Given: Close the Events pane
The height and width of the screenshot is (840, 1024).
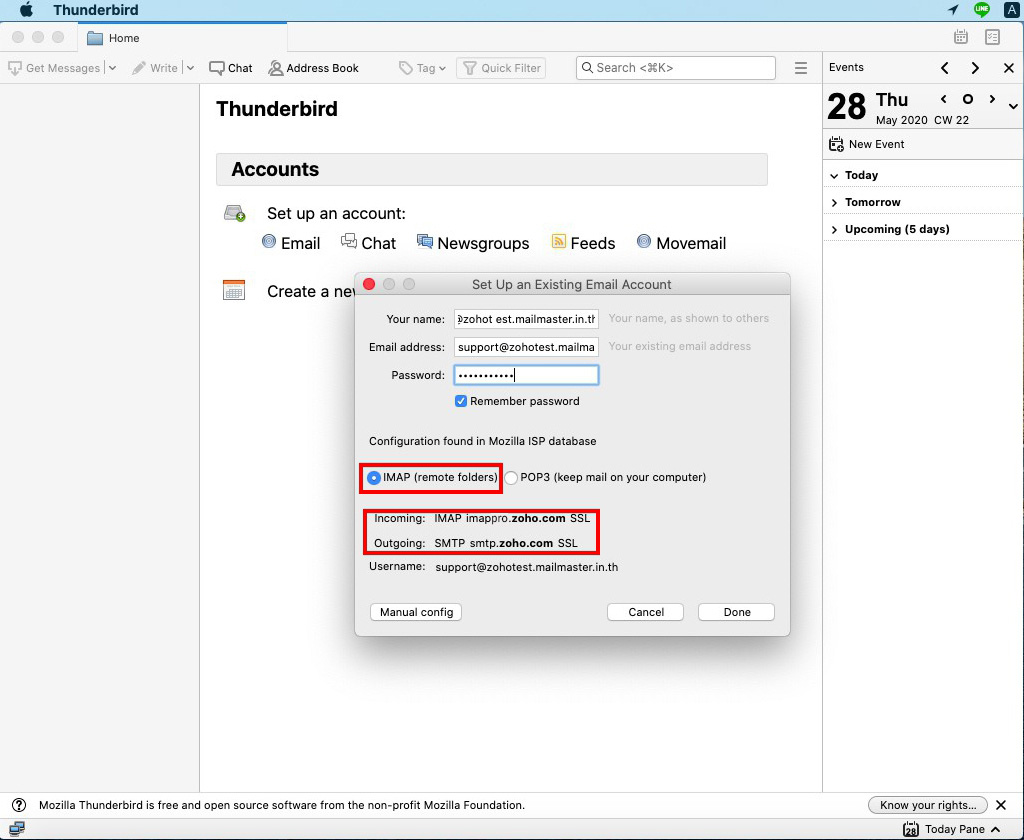Looking at the screenshot, I should tap(1008, 68).
